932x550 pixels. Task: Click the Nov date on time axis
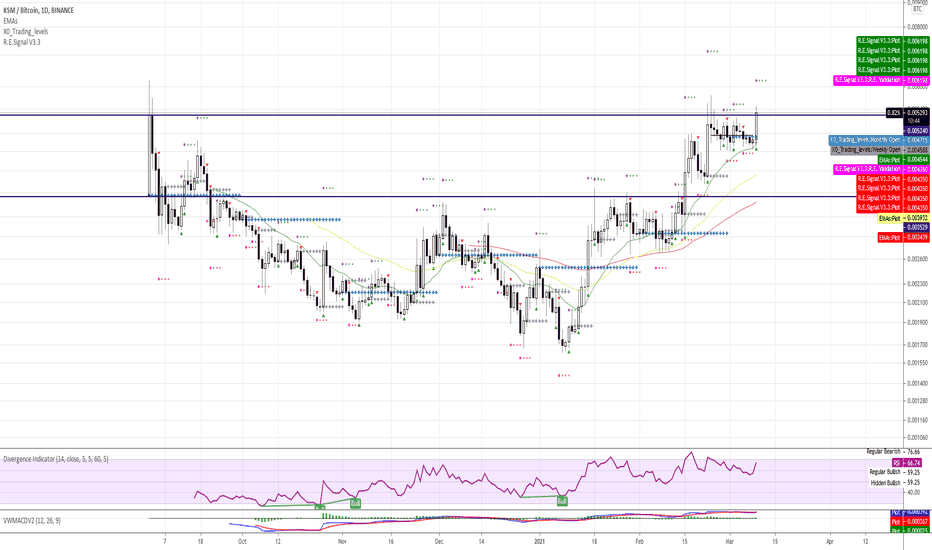(341, 542)
